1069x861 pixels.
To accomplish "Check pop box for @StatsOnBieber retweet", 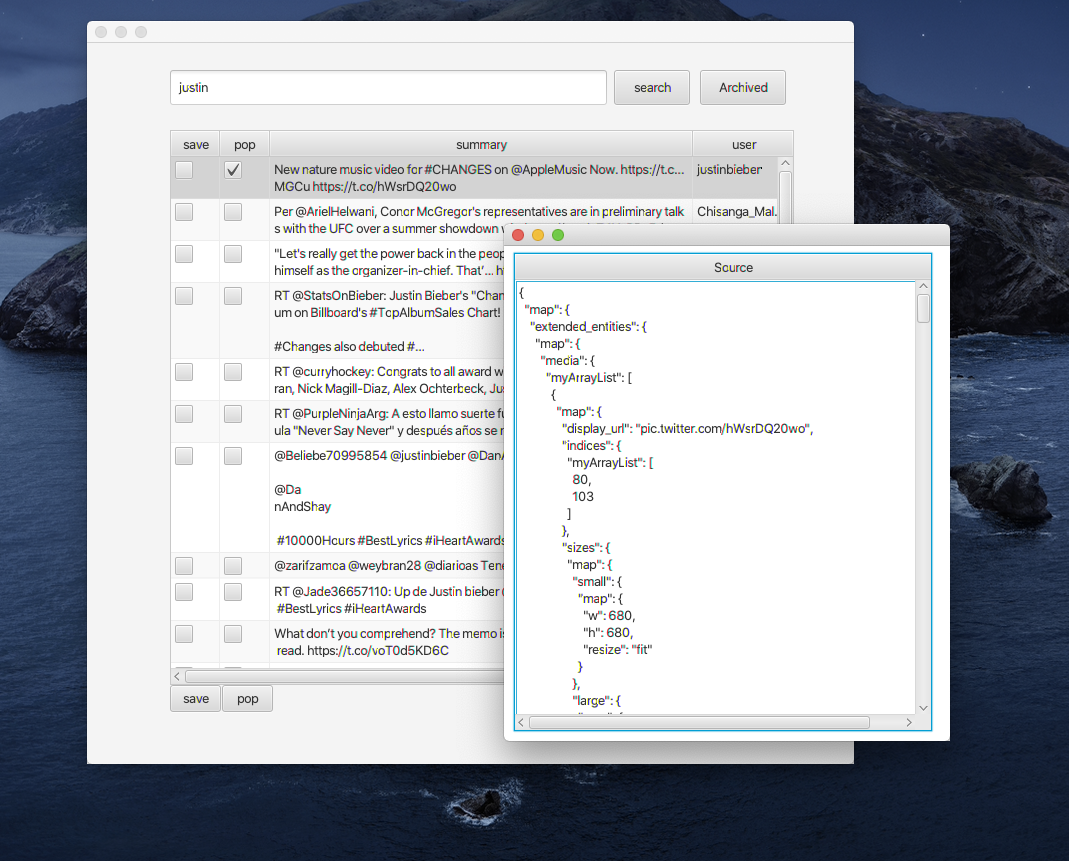I will click(x=233, y=296).
